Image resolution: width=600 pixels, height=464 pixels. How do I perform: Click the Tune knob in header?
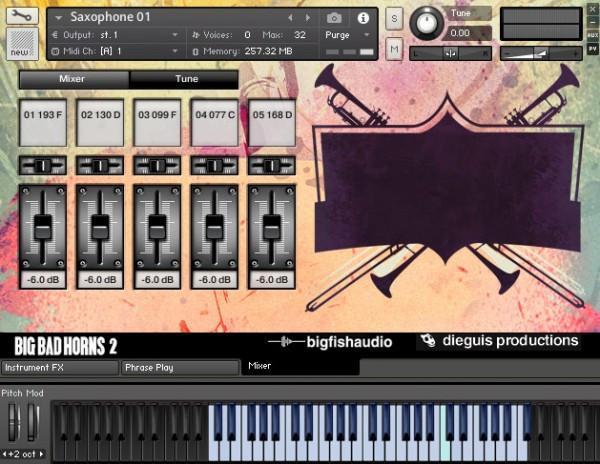point(428,22)
